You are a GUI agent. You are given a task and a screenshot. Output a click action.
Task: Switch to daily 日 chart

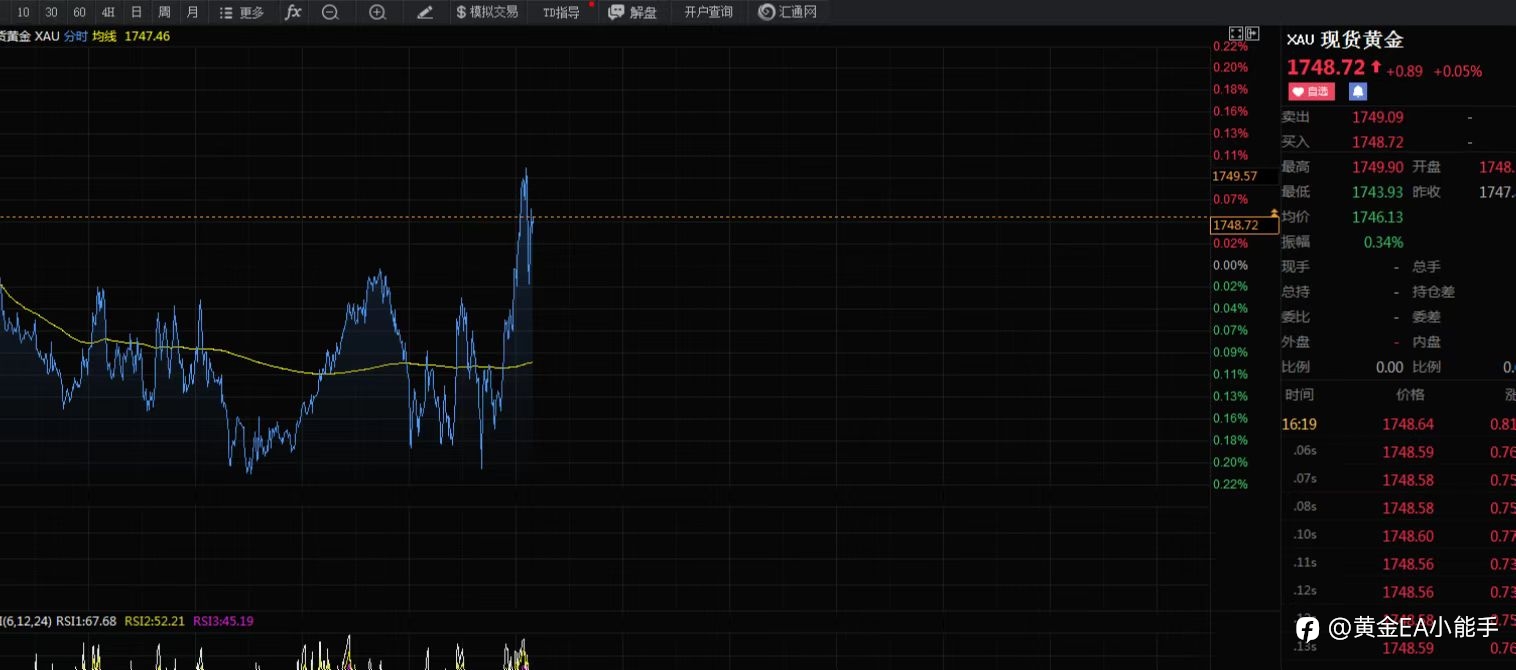tap(136, 12)
